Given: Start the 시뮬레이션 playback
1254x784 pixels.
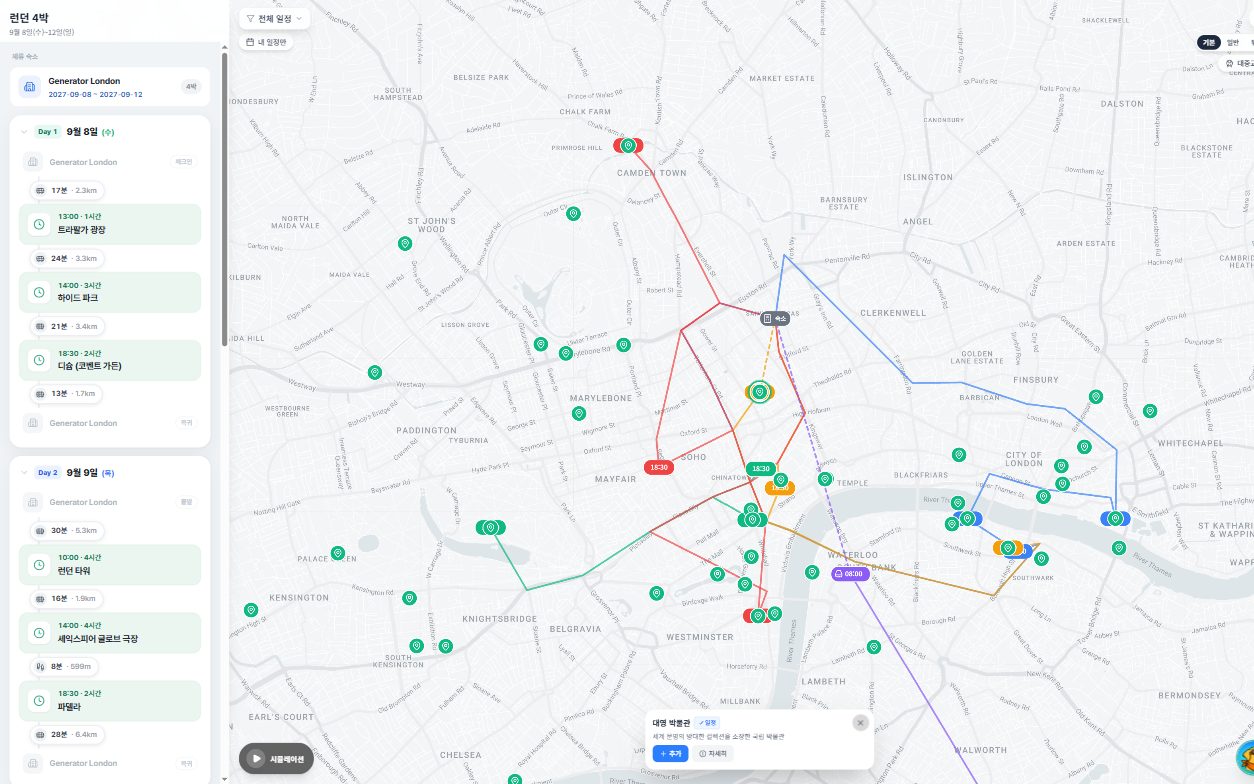Looking at the screenshot, I should (275, 759).
